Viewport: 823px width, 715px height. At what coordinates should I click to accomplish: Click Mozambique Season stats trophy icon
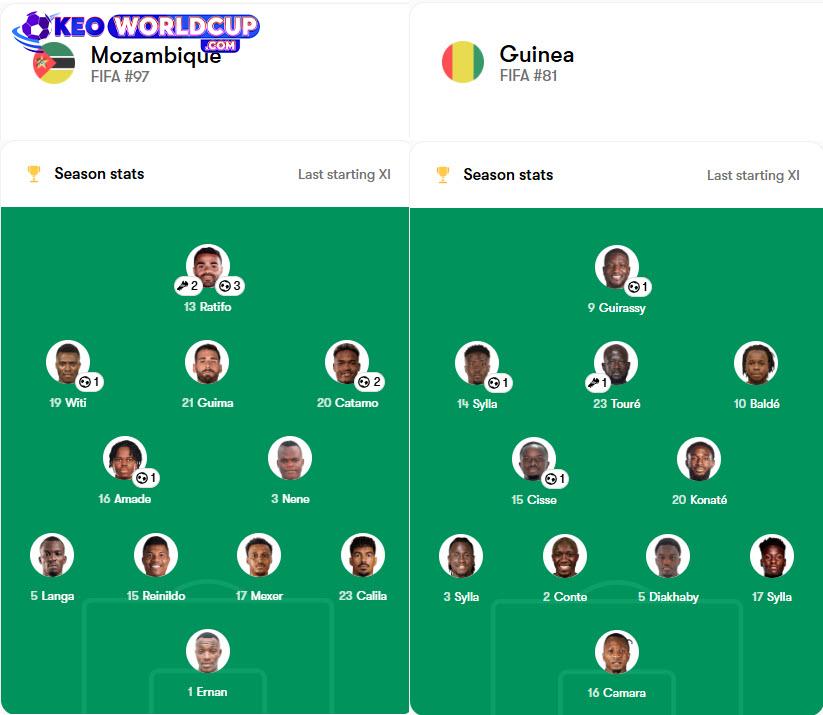[34, 174]
